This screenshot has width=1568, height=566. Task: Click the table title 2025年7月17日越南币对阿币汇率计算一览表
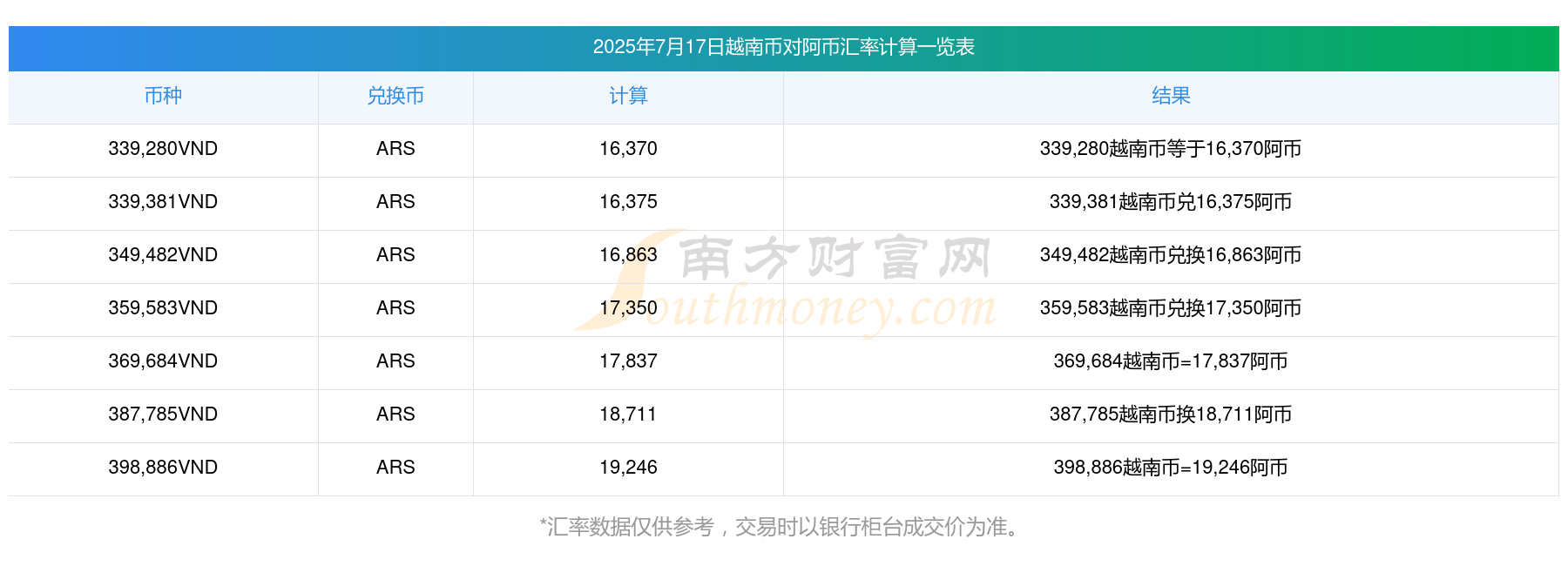pos(783,47)
